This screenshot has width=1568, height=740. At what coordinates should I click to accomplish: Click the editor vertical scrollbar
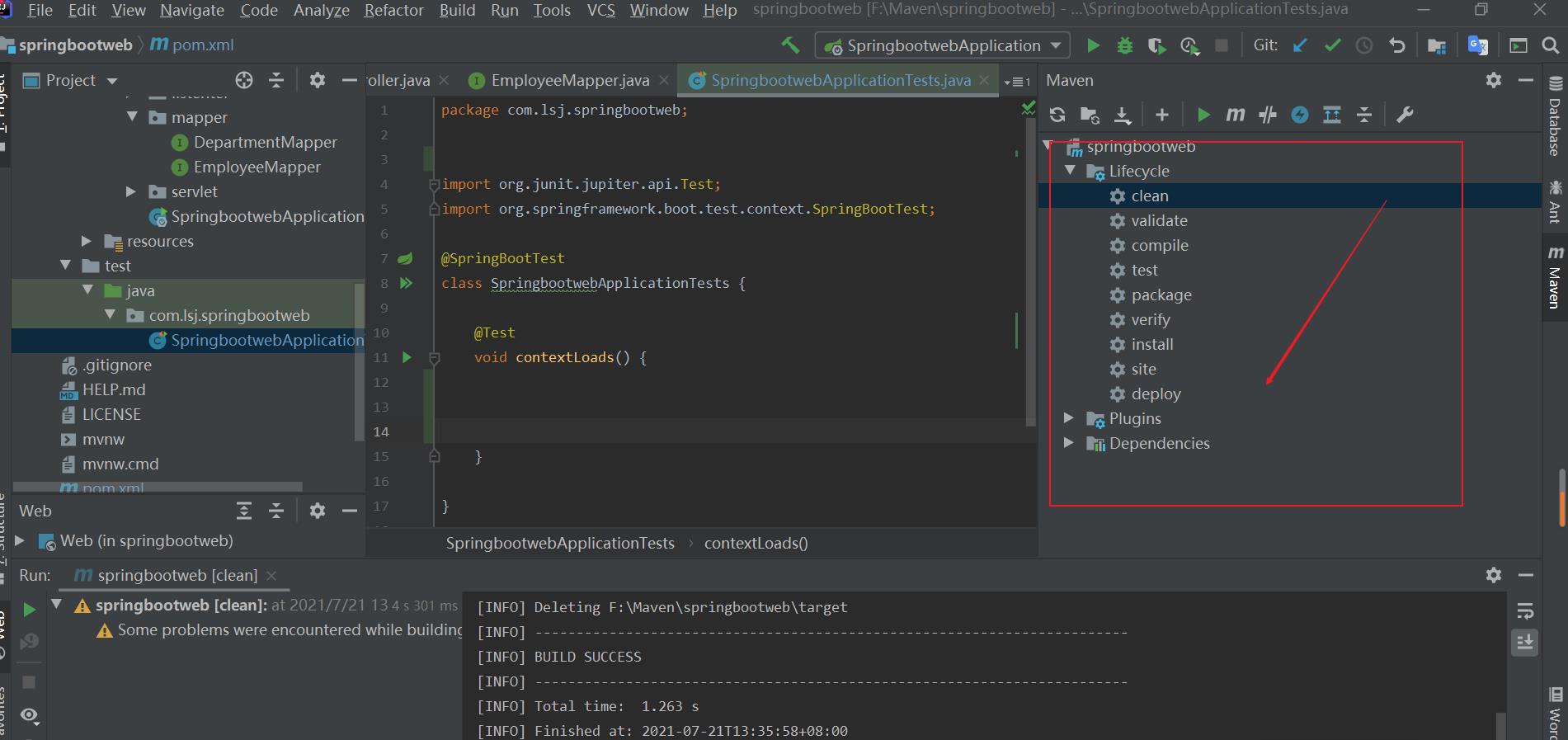(1030, 272)
